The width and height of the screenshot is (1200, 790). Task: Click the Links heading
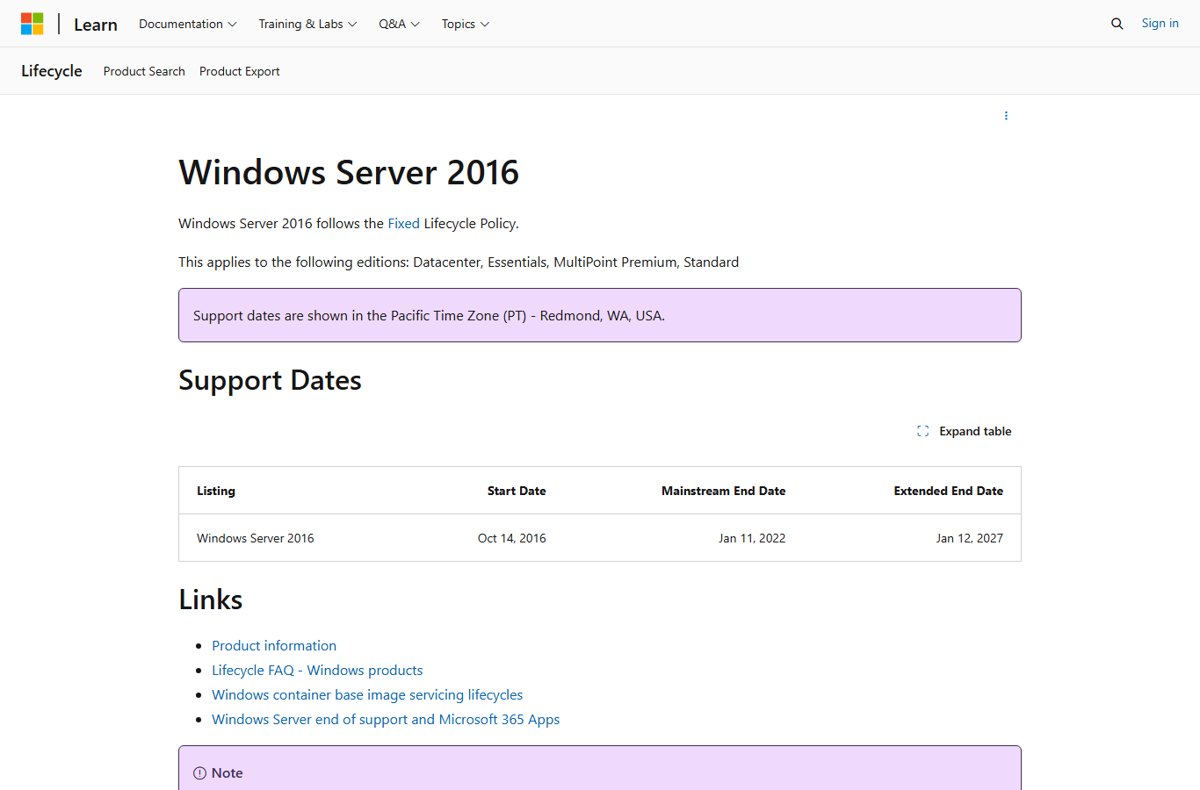(x=211, y=599)
